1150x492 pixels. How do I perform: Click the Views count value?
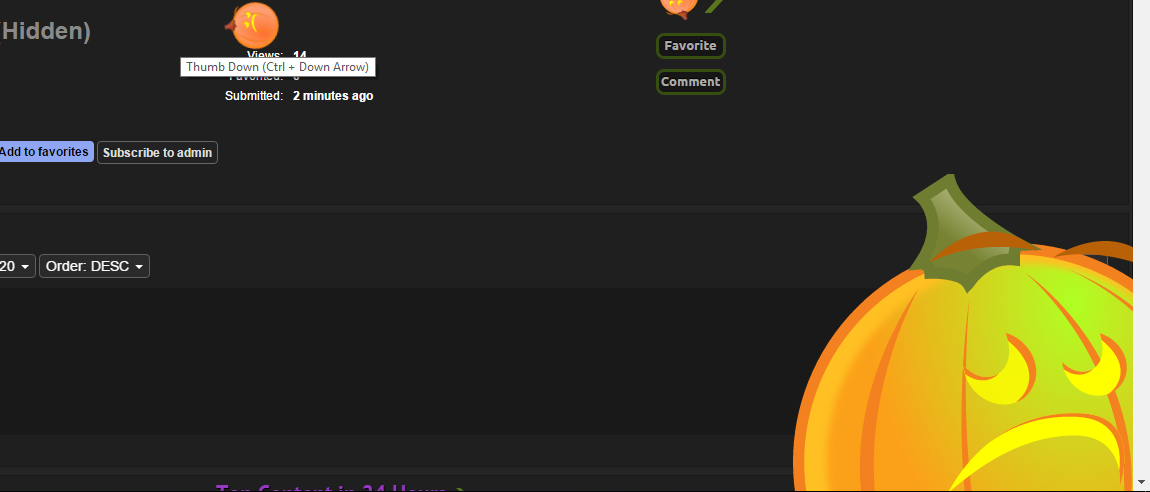pos(300,54)
